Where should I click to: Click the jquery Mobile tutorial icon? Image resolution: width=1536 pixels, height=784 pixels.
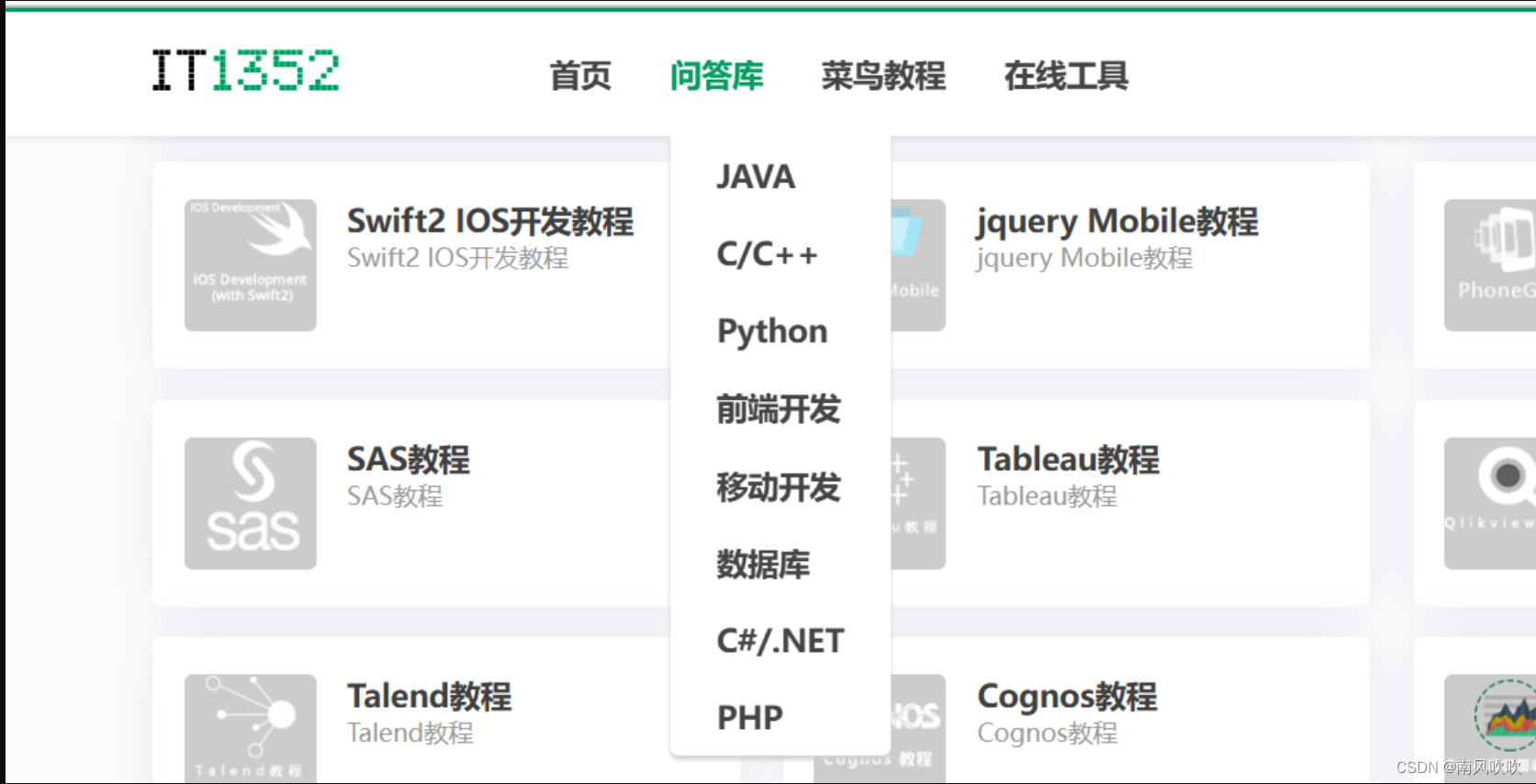point(918,265)
